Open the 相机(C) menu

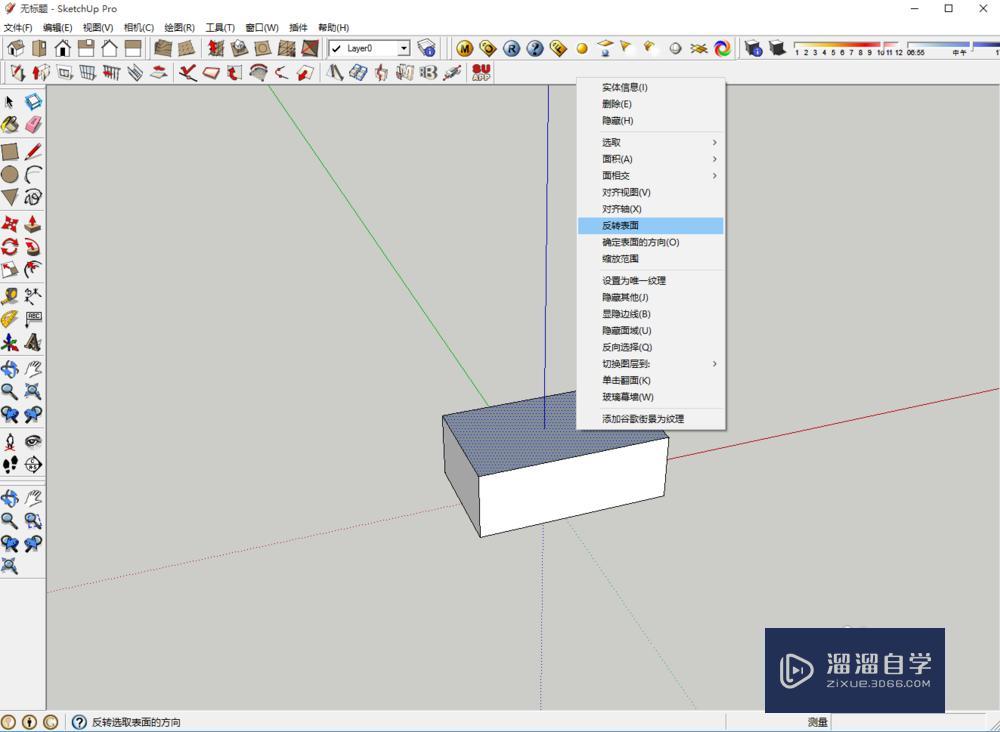point(139,27)
